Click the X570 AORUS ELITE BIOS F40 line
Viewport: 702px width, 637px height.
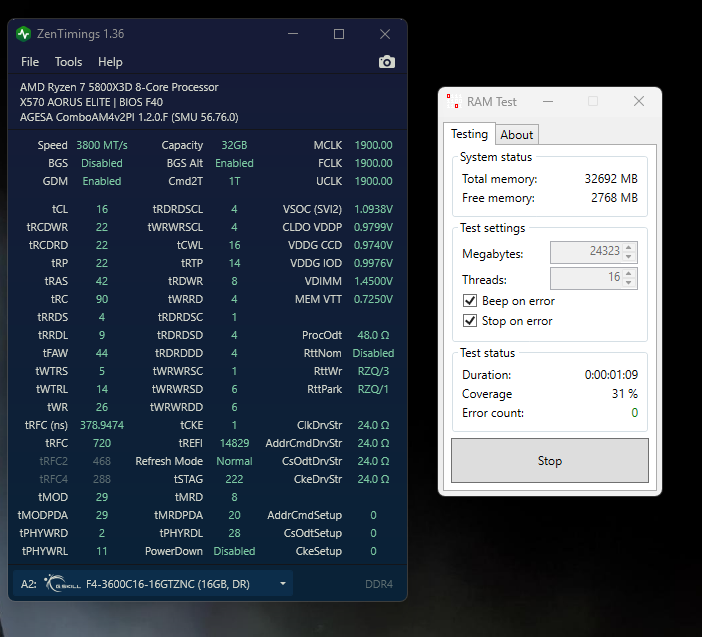coord(91,102)
